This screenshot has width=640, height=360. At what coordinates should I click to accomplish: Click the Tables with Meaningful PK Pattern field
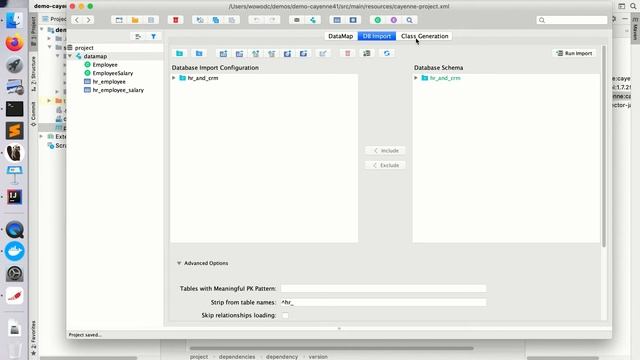click(383, 289)
